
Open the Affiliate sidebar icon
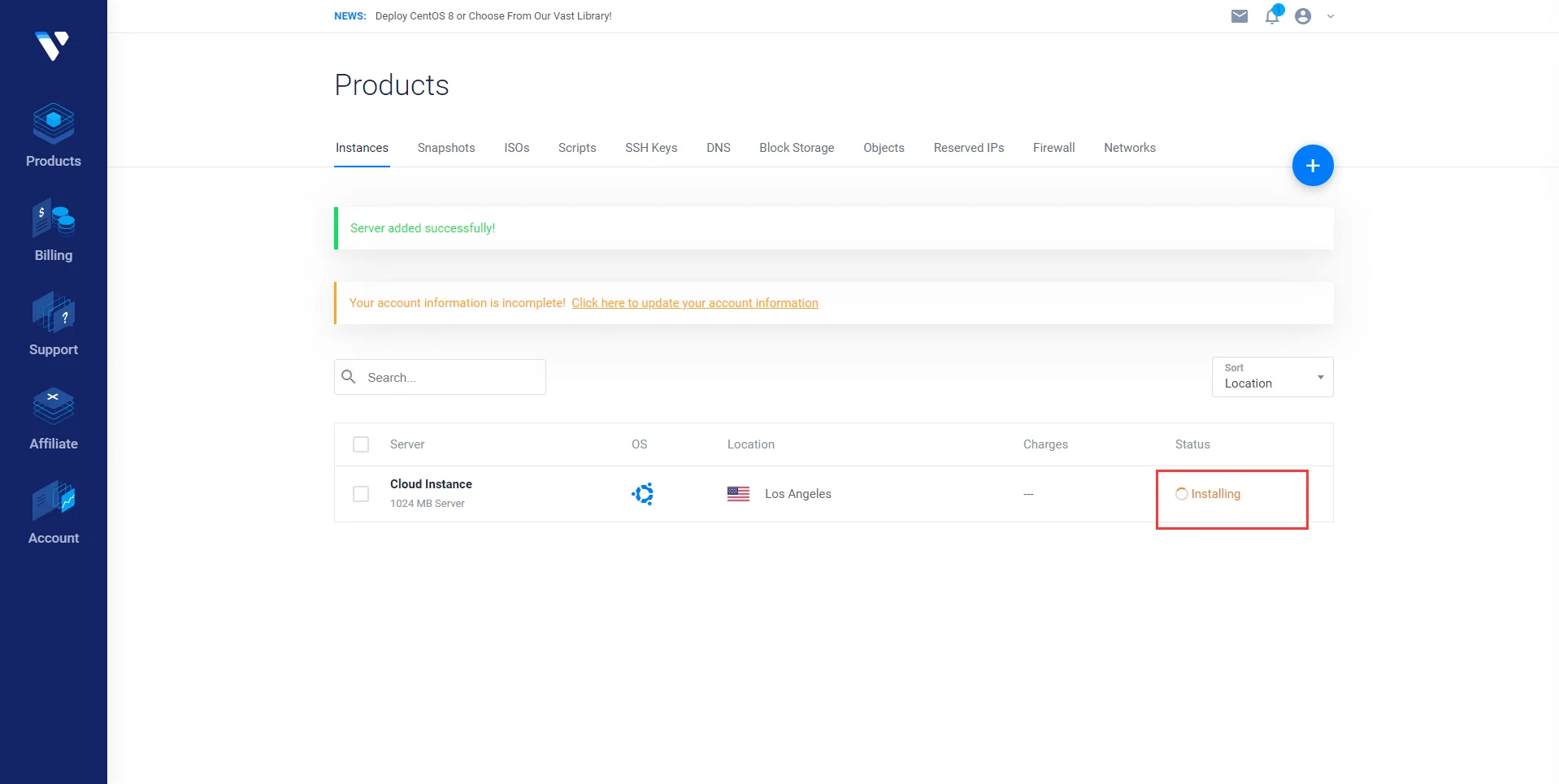54,407
